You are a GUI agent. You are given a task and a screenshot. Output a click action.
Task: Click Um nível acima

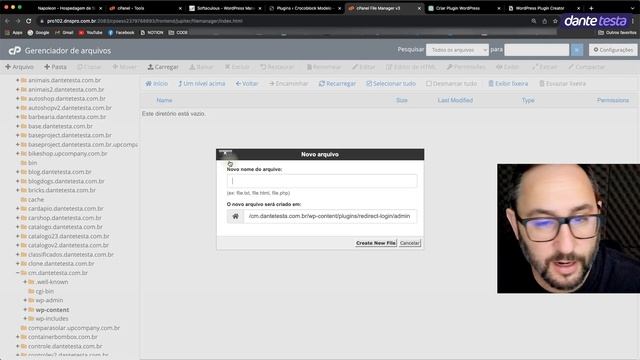[202, 84]
